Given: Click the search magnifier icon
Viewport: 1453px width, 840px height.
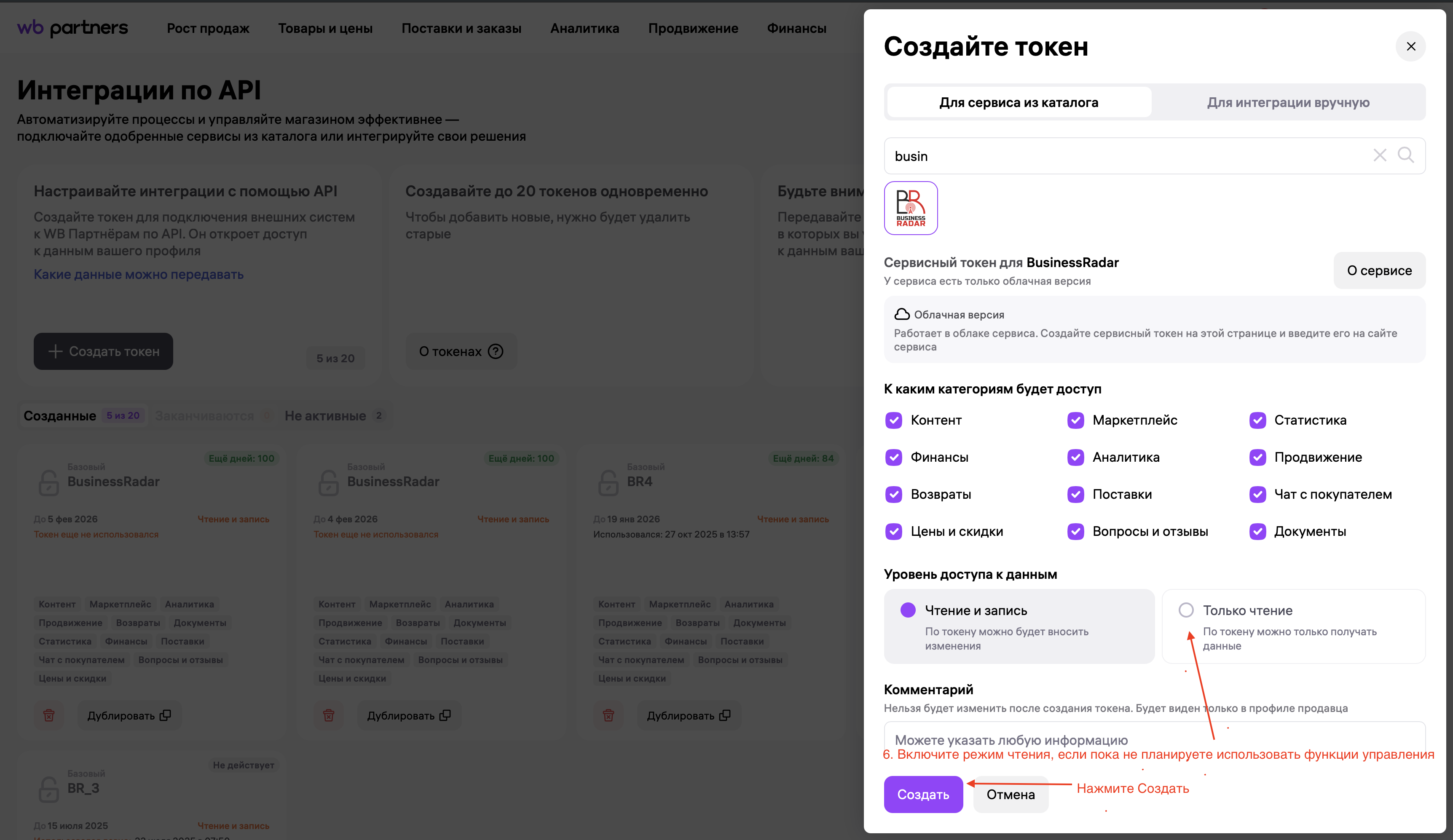Looking at the screenshot, I should point(1405,155).
